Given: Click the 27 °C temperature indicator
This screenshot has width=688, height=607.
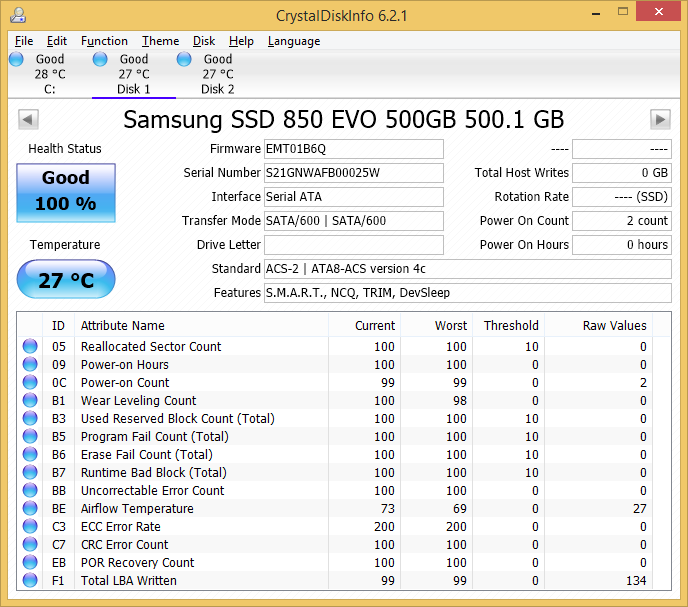Looking at the screenshot, I should pos(66,280).
